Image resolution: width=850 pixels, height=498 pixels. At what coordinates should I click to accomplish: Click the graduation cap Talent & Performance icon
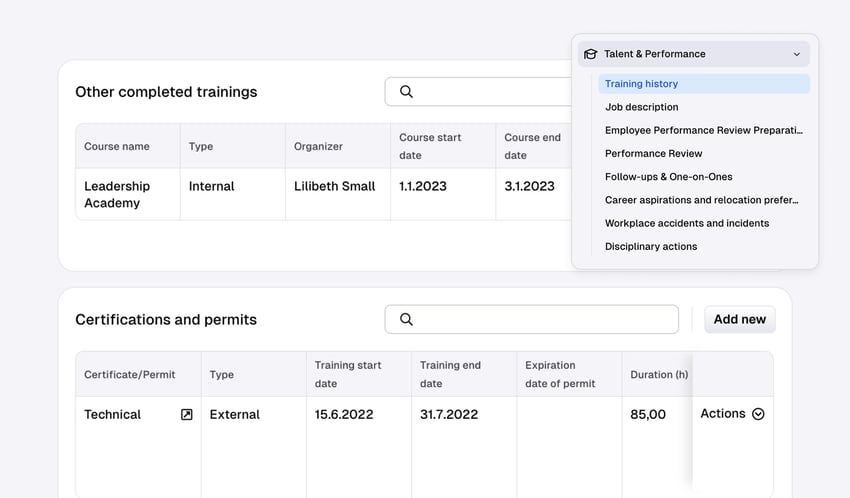[590, 54]
